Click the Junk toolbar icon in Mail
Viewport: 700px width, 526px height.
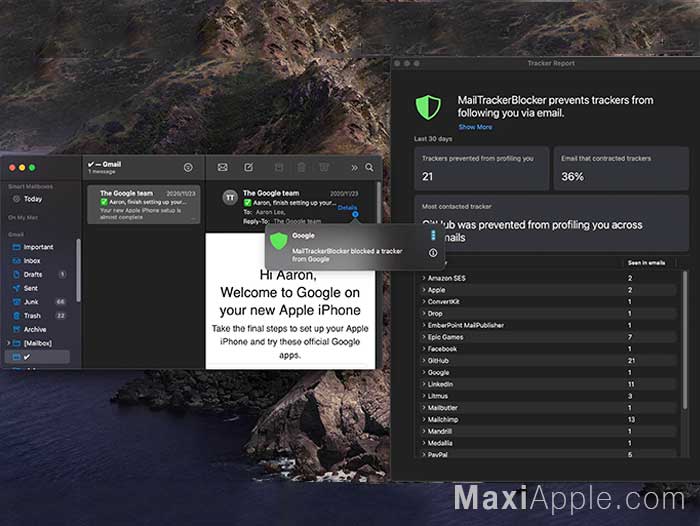pos(324,167)
